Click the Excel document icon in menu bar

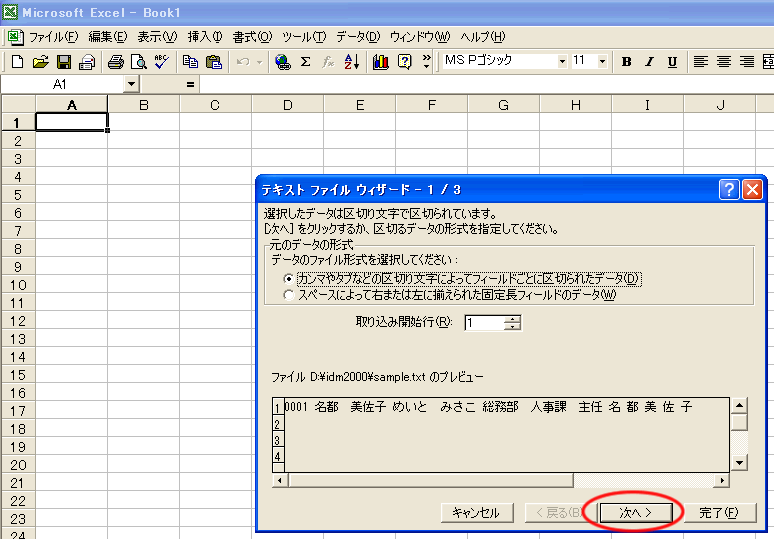[x=16, y=37]
